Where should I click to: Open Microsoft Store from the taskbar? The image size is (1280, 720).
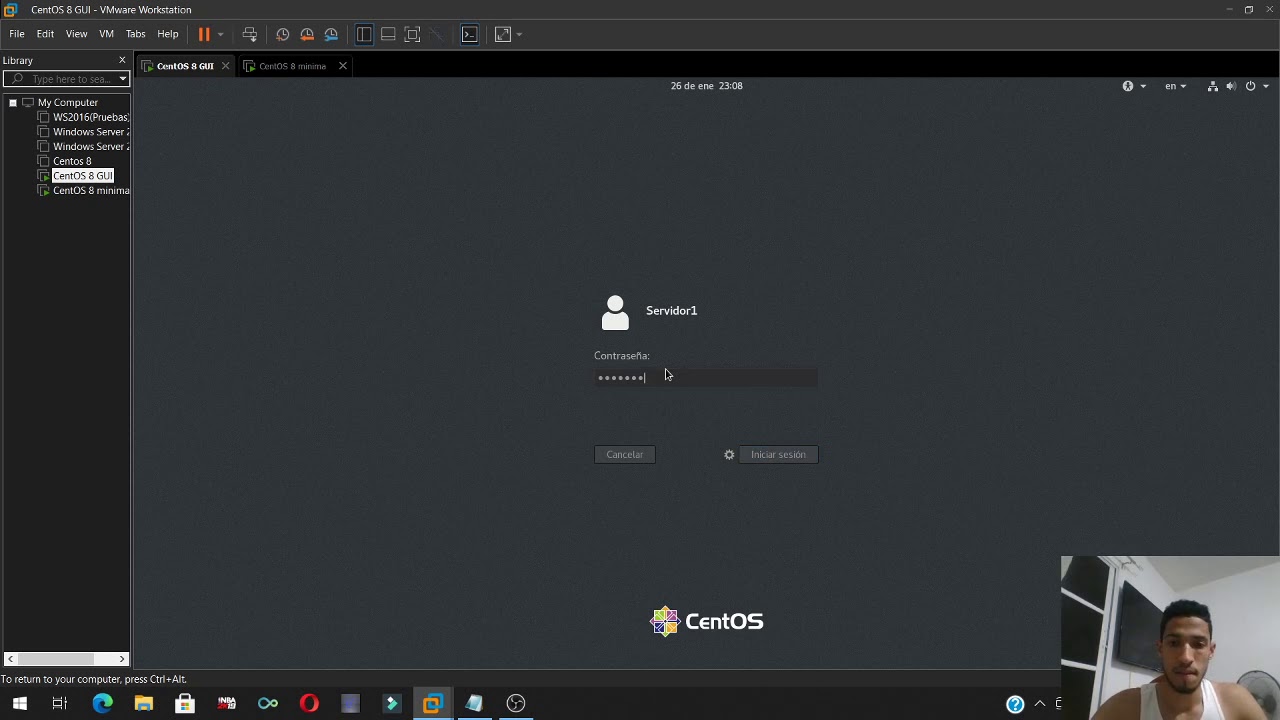pos(185,703)
